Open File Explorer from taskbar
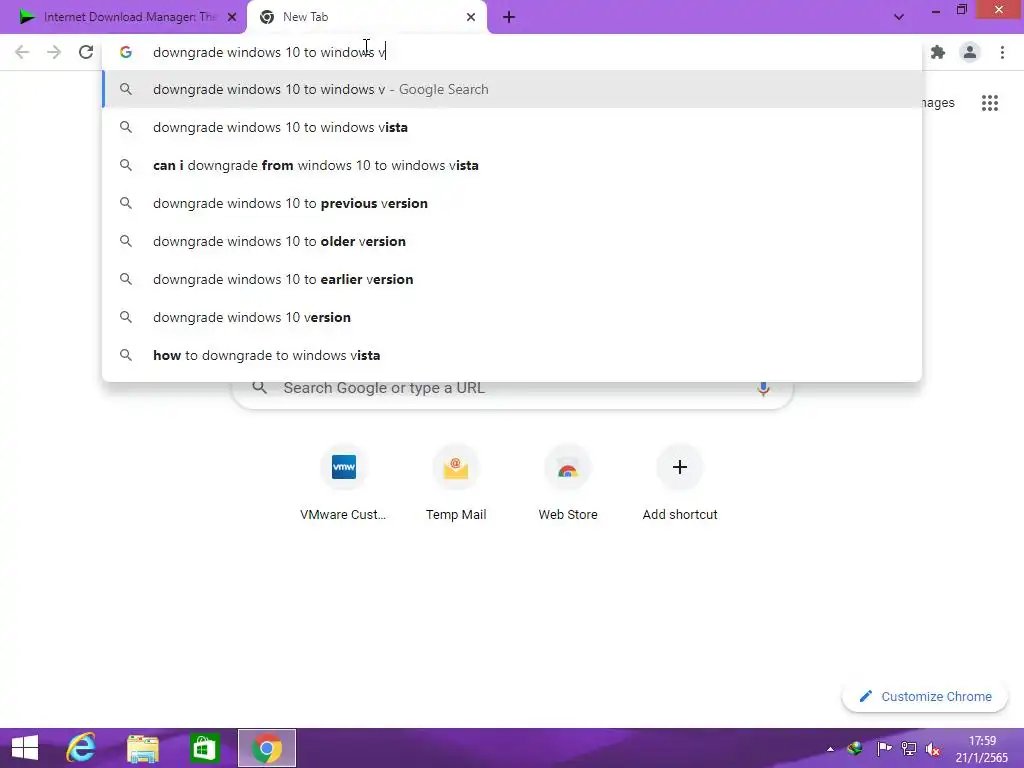 (143, 748)
